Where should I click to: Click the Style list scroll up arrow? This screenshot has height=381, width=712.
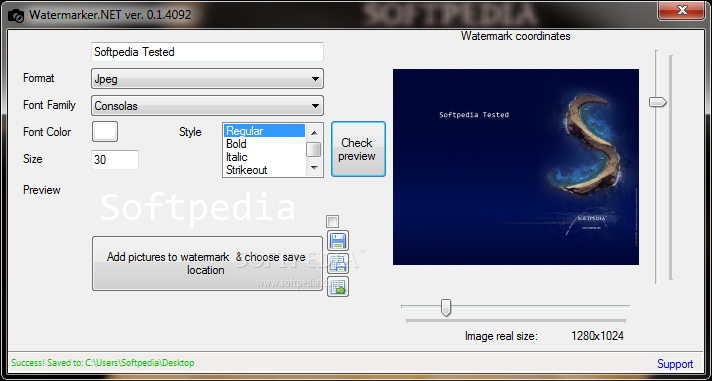pyautogui.click(x=314, y=132)
